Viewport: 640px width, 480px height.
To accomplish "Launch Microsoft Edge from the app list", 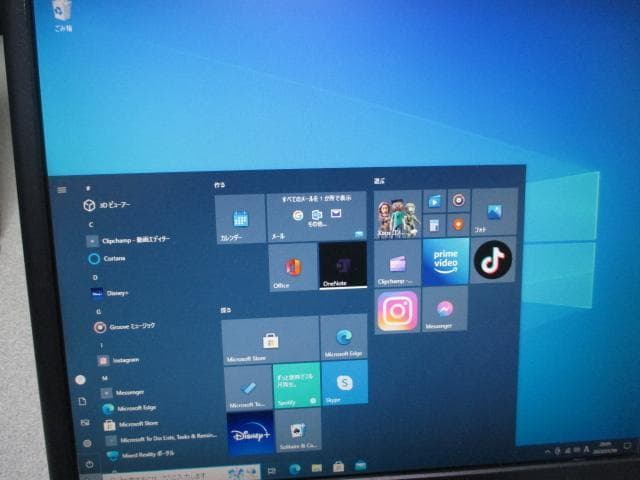I will [130, 408].
